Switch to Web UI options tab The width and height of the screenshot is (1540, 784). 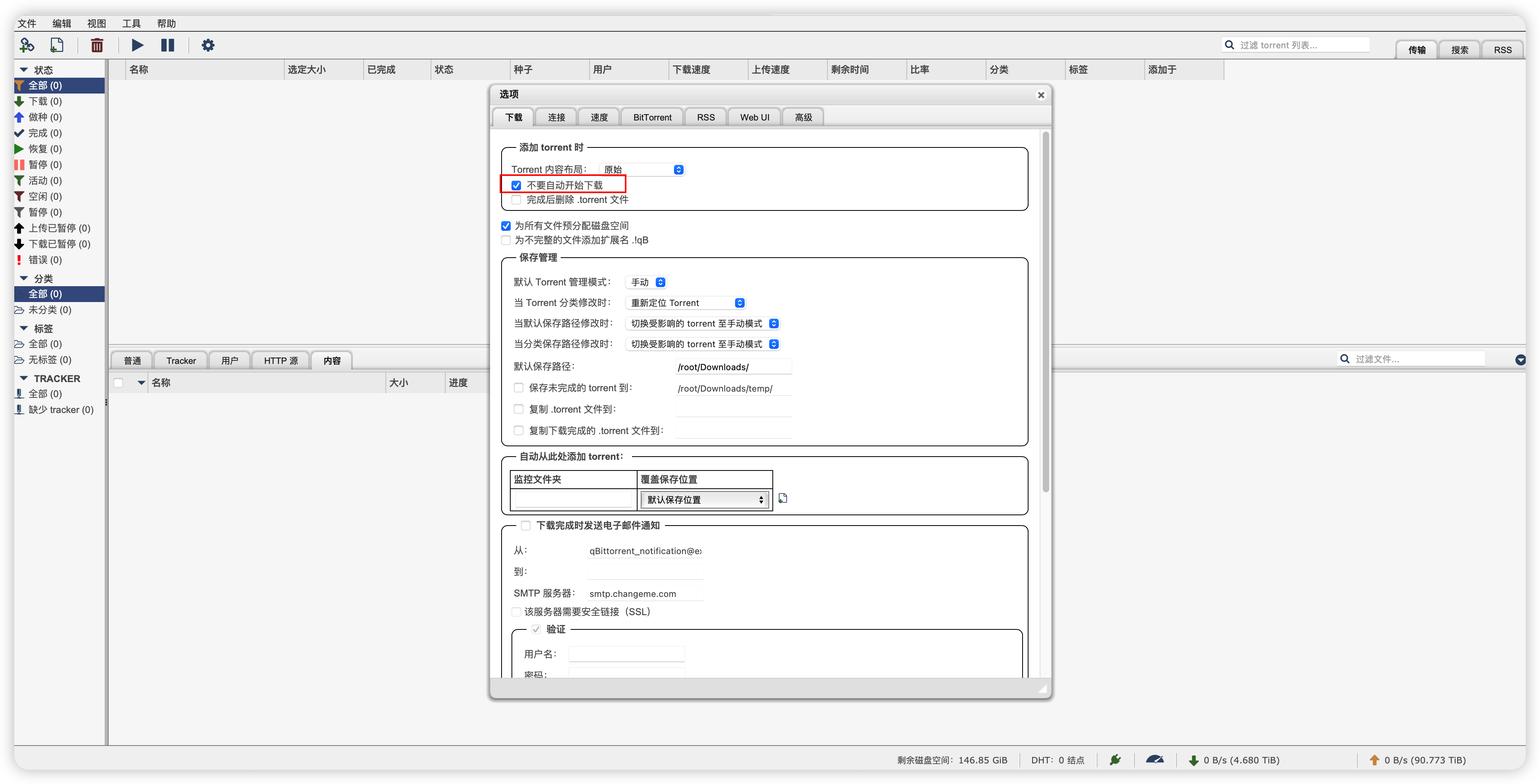pos(755,117)
